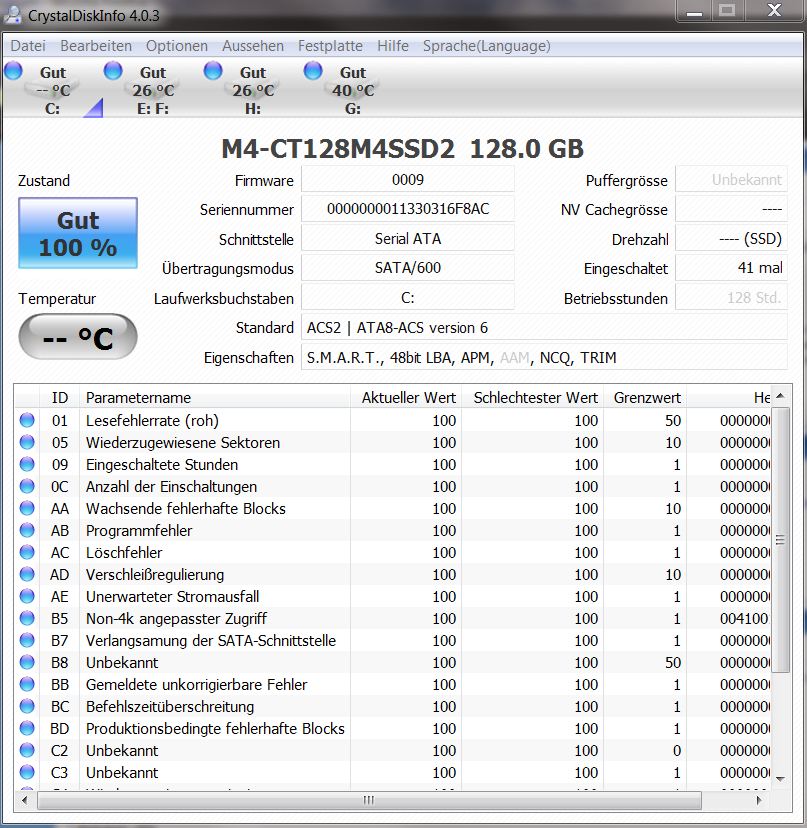Click status dot for row ID B8

coord(27,662)
